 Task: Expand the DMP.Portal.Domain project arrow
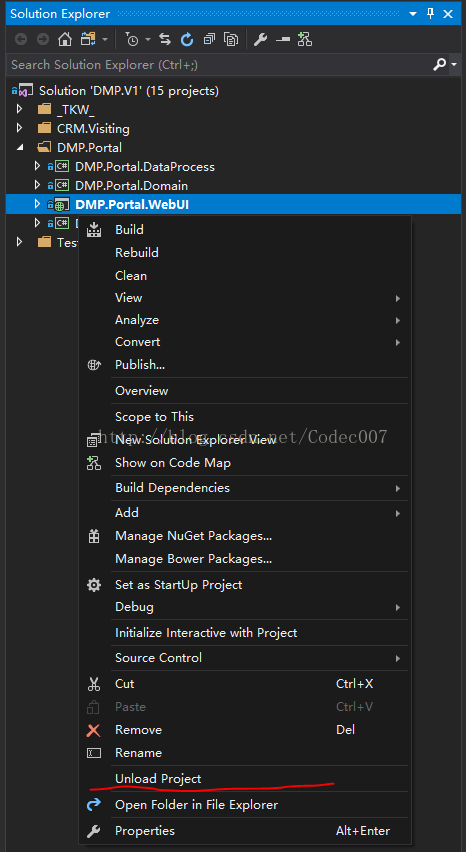click(37, 185)
